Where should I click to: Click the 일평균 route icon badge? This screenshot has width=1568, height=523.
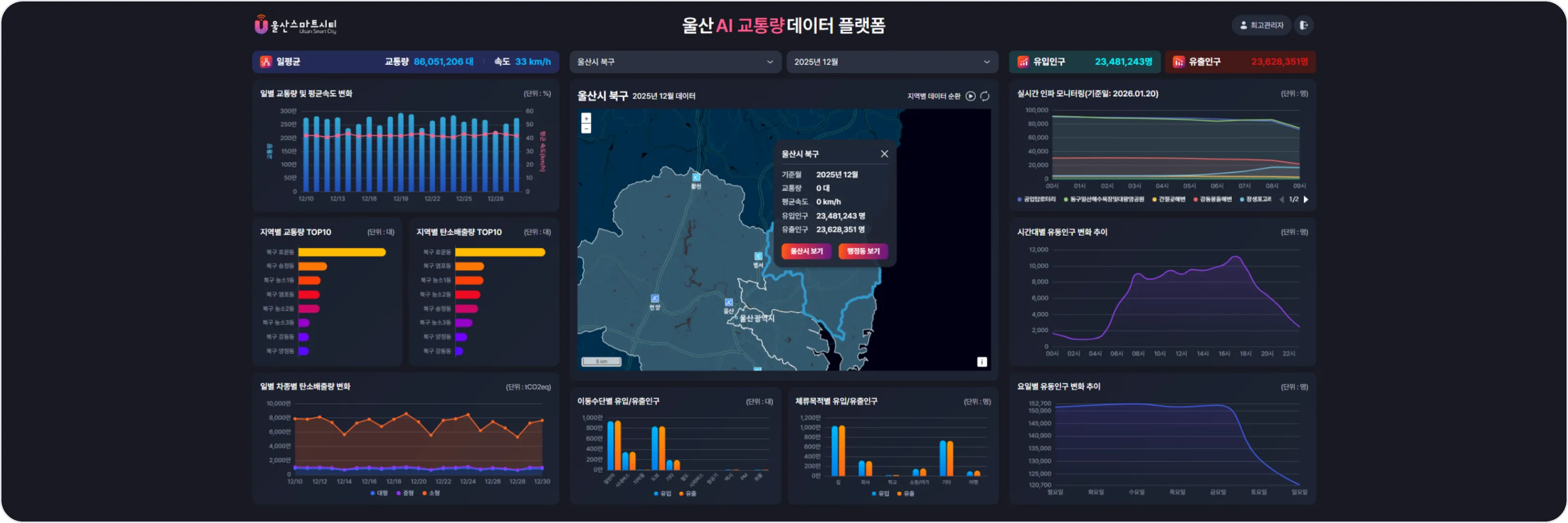[x=266, y=62]
